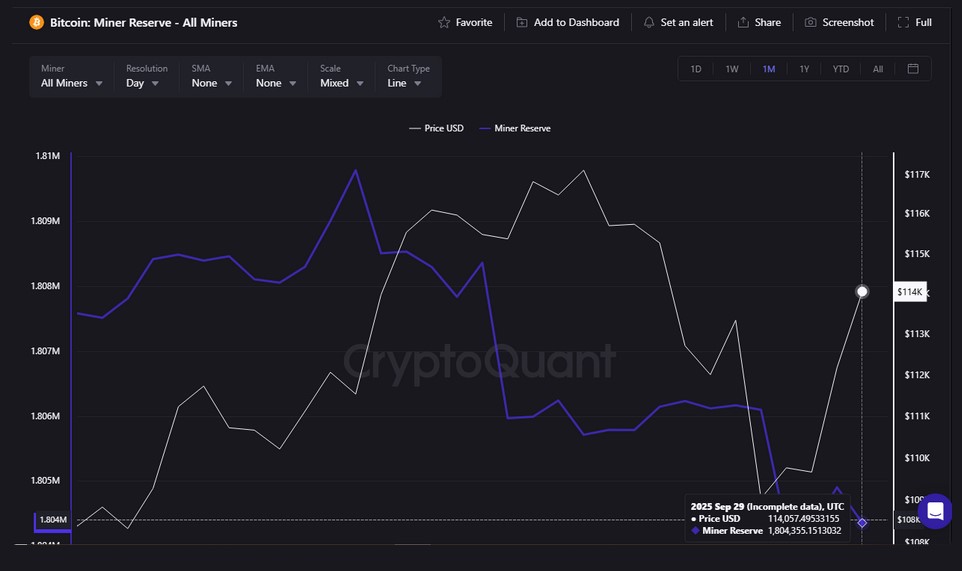The image size is (962, 571).
Task: Select the YTD time range
Action: pos(840,69)
